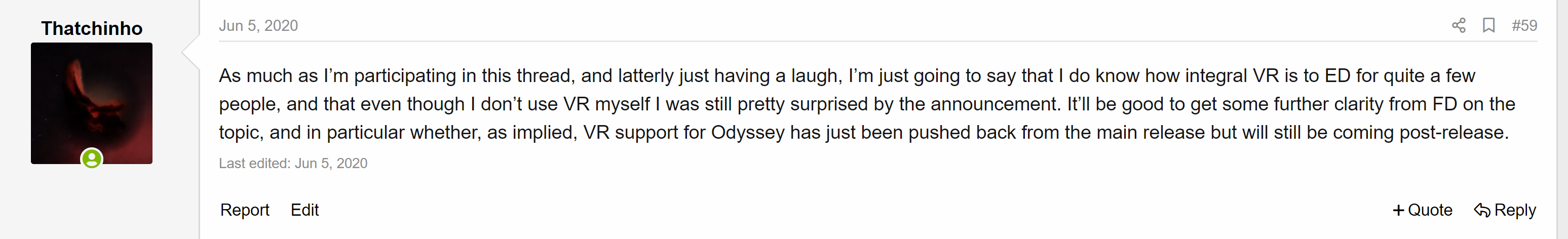The image size is (1568, 239).
Task: Click the first line of the post text
Action: coord(847,76)
